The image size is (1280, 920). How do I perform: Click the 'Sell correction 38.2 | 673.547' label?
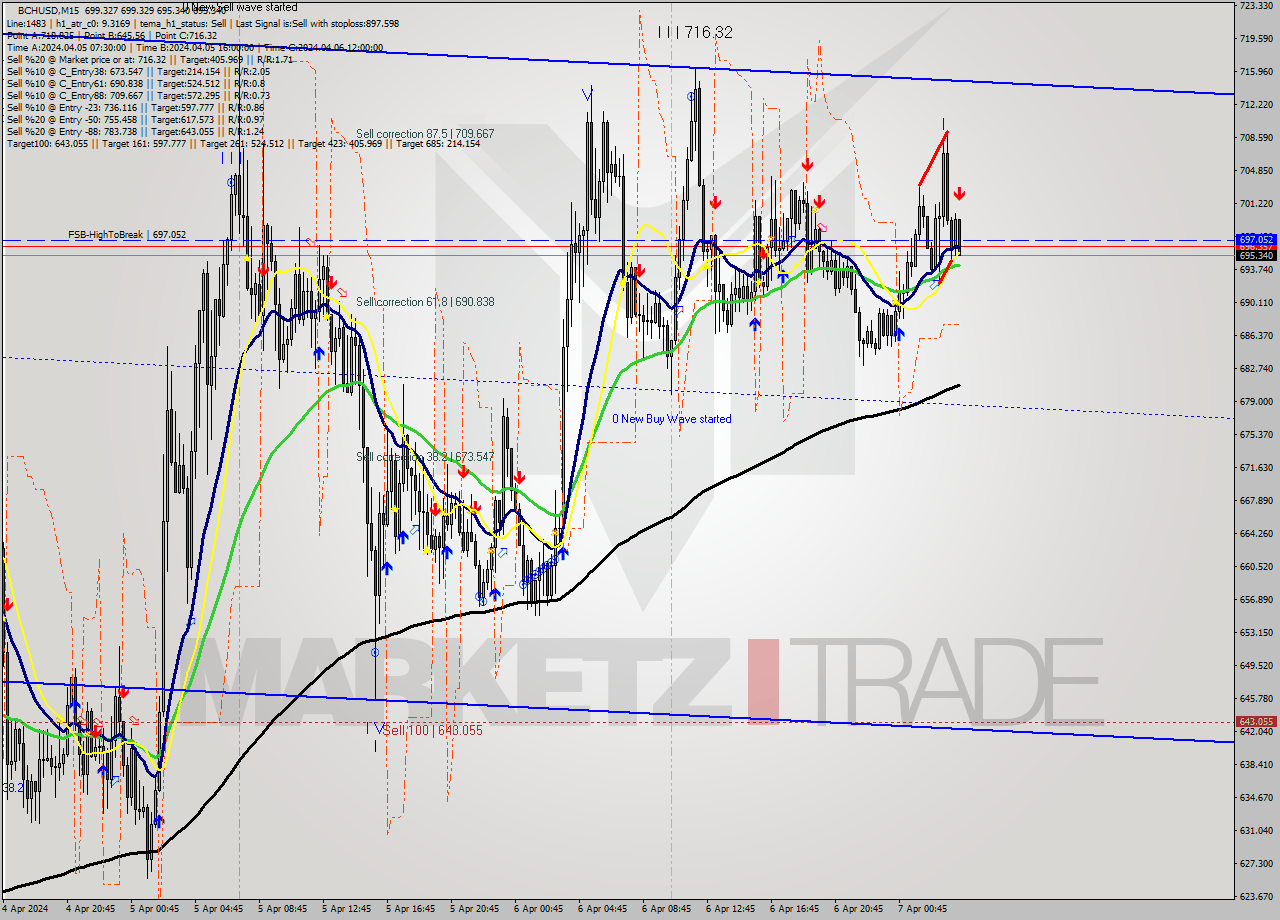click(425, 457)
